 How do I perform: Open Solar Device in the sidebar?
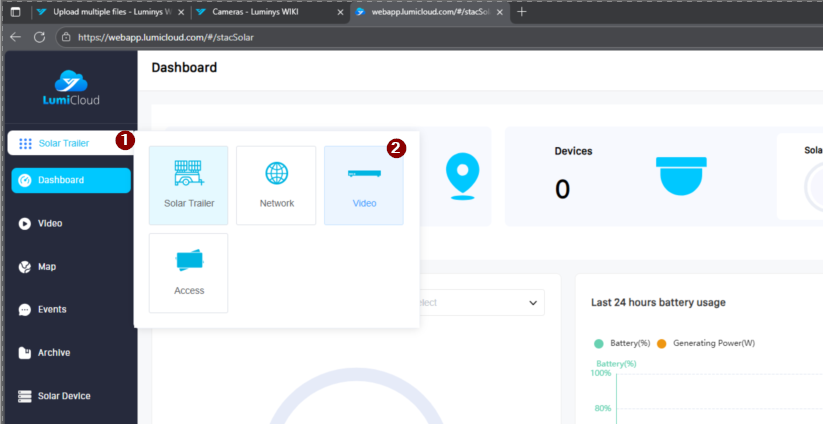pos(64,396)
